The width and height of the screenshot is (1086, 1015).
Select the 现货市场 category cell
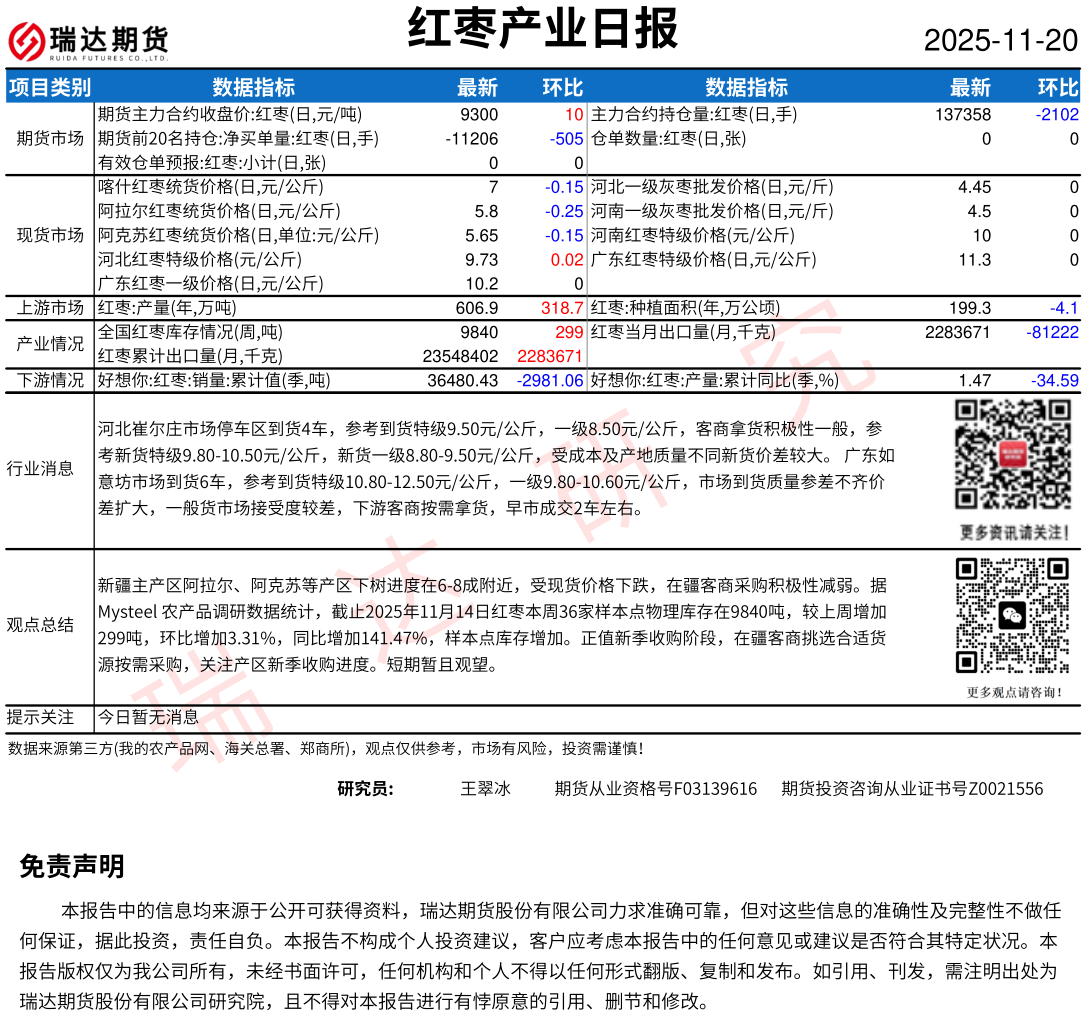pyautogui.click(x=49, y=235)
